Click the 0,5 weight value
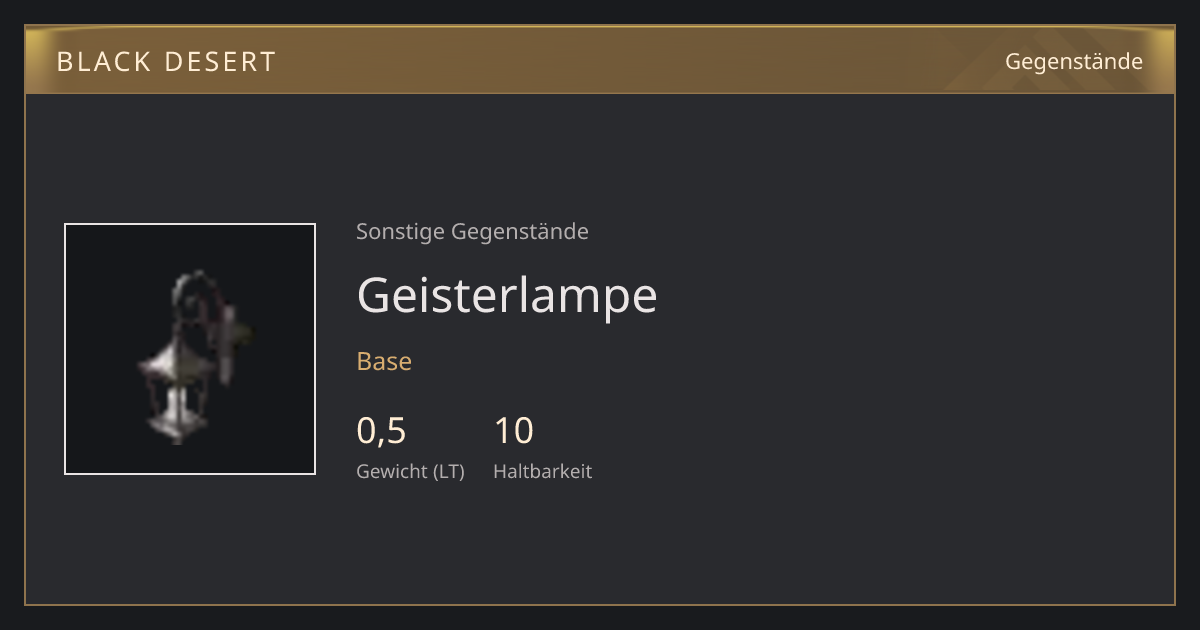 pos(381,431)
